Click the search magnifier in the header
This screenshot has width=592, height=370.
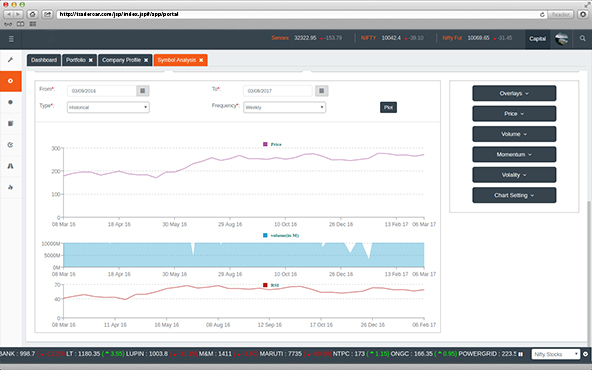click(x=583, y=39)
